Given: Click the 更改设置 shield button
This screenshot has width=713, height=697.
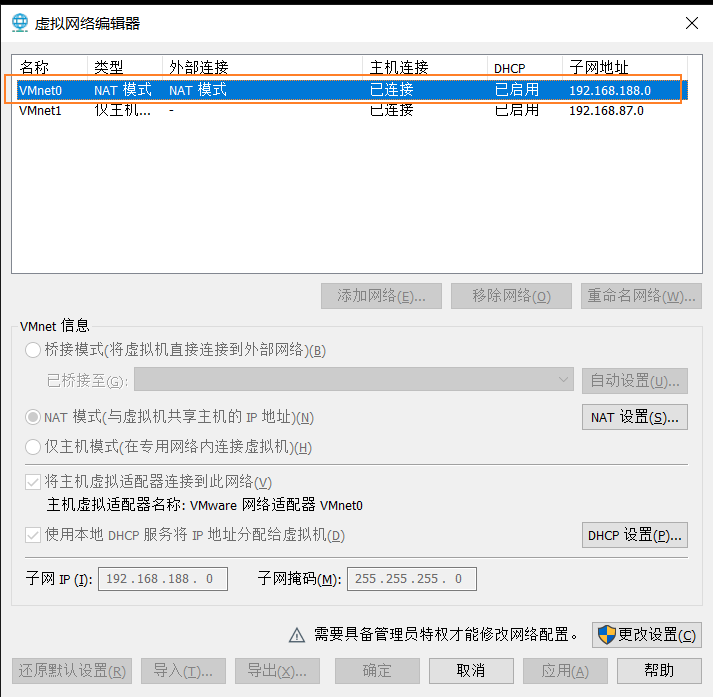Looking at the screenshot, I should click(647, 635).
